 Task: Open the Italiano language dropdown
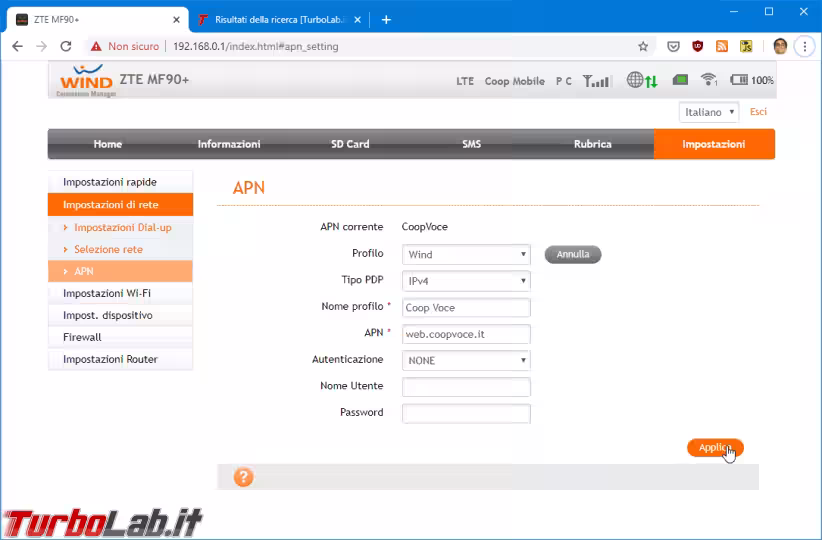(709, 112)
